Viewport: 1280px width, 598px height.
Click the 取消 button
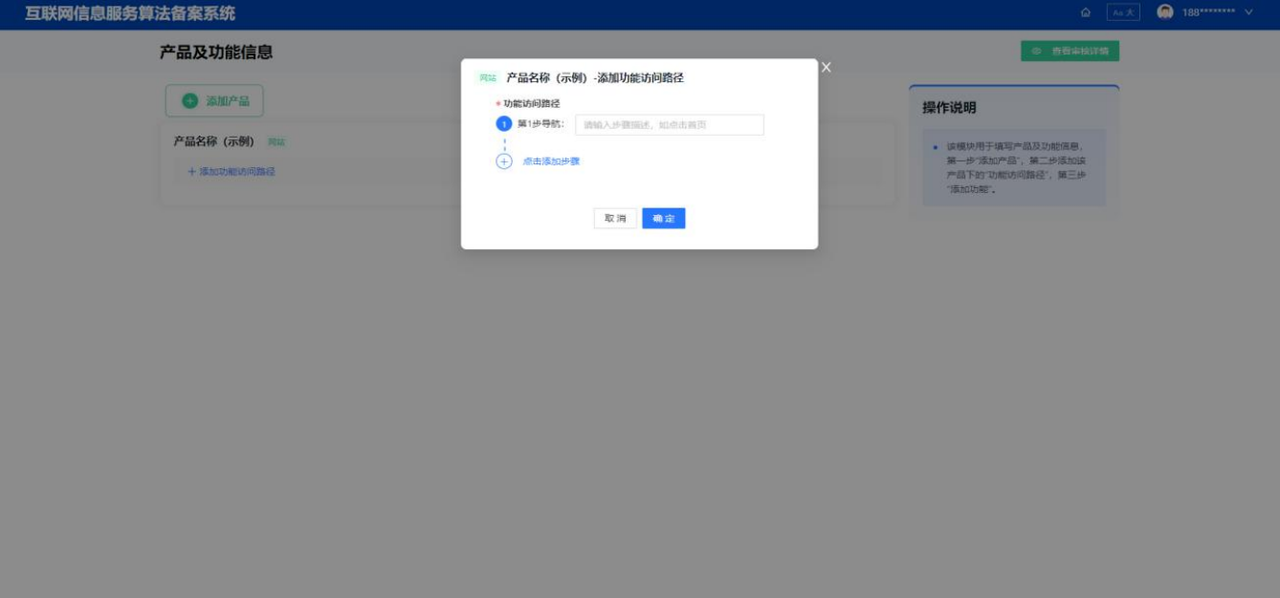(615, 218)
